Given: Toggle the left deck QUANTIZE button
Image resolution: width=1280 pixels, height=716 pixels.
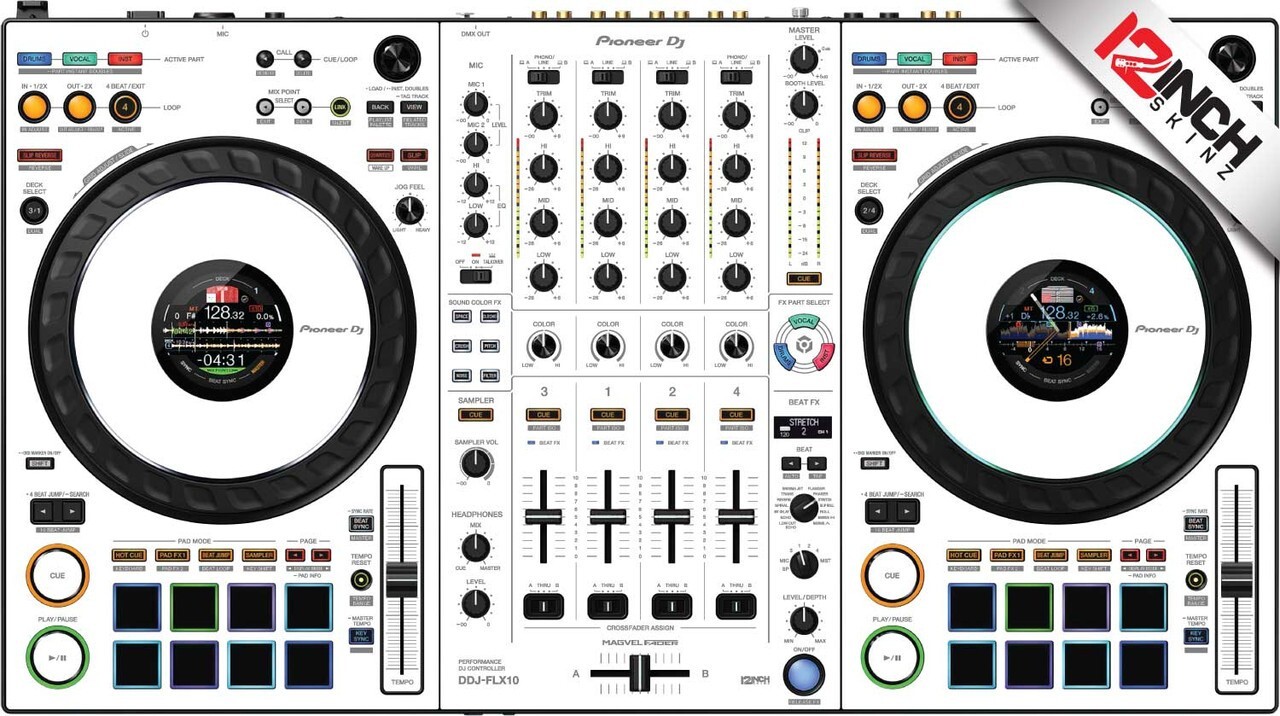Looking at the screenshot, I should 380,155.
